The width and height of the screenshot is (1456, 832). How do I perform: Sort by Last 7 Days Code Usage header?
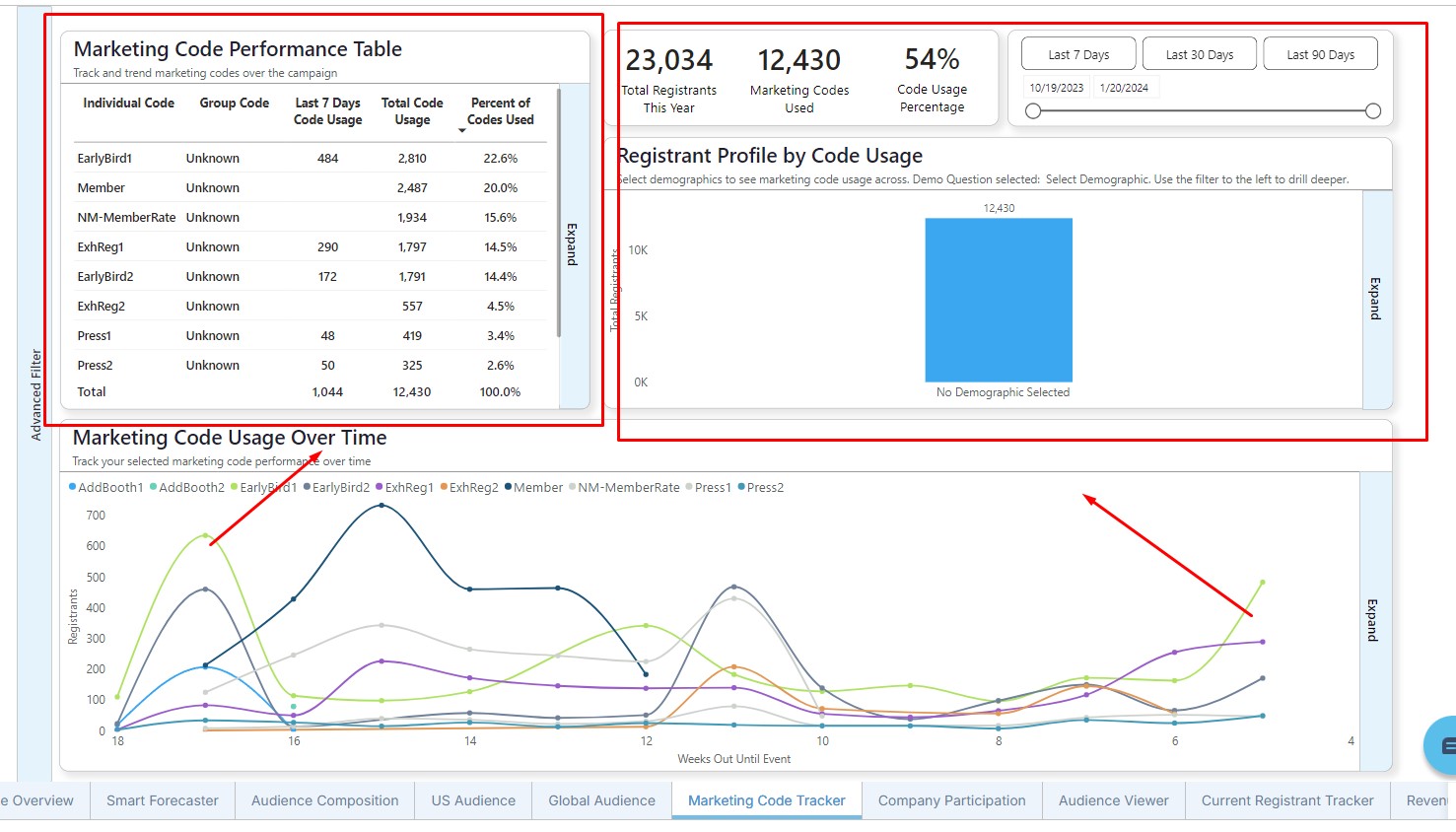(328, 111)
